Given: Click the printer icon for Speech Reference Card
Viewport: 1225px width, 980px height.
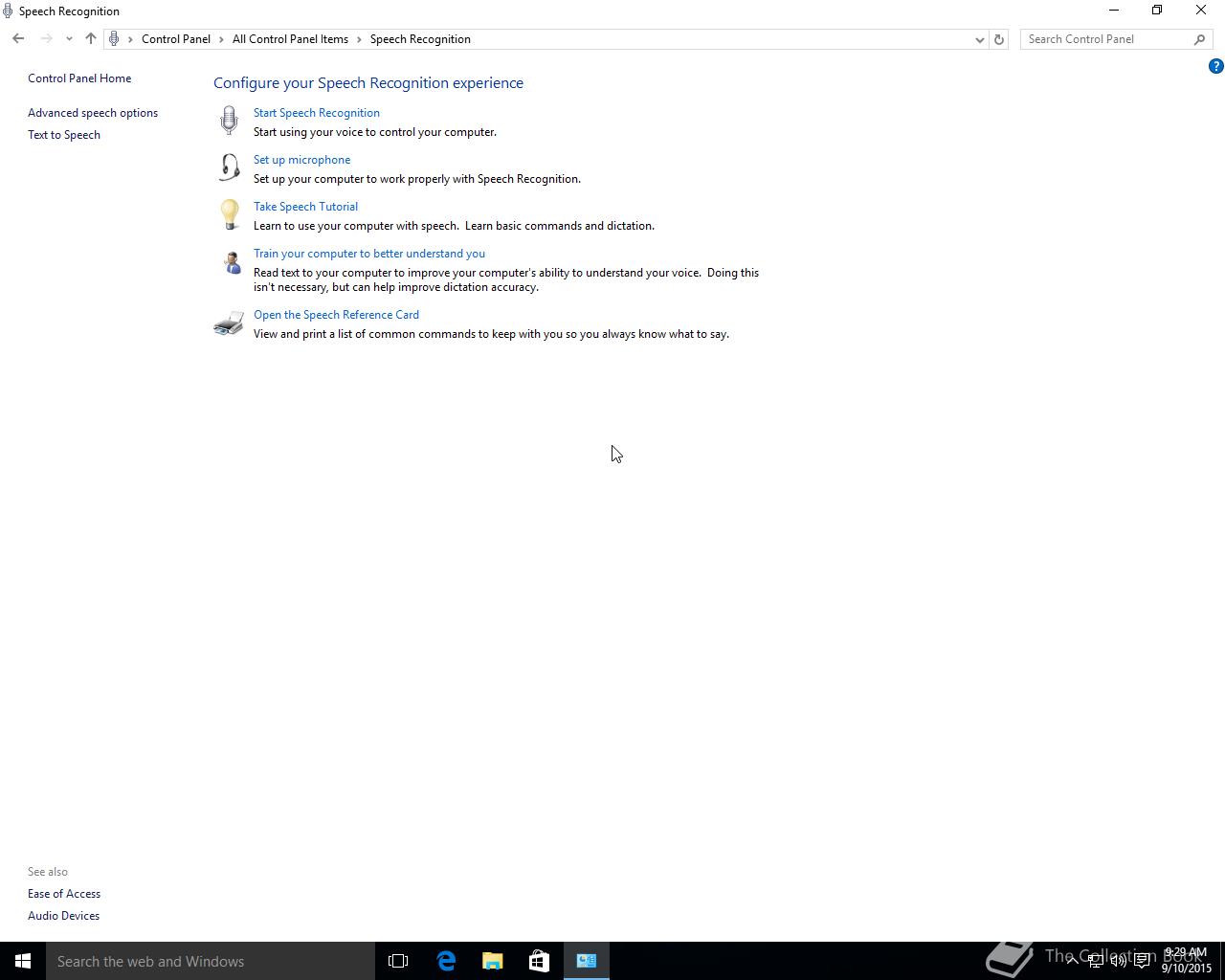Looking at the screenshot, I should pos(229,323).
